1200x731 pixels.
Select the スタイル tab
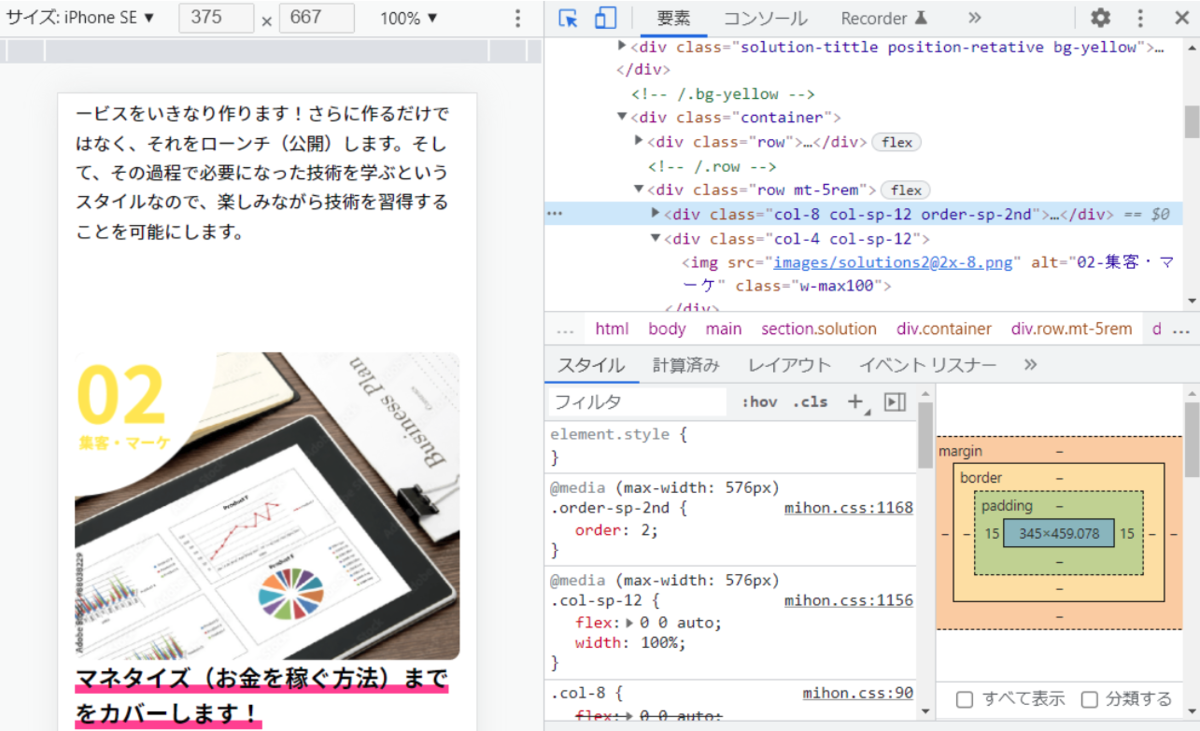[x=591, y=365]
